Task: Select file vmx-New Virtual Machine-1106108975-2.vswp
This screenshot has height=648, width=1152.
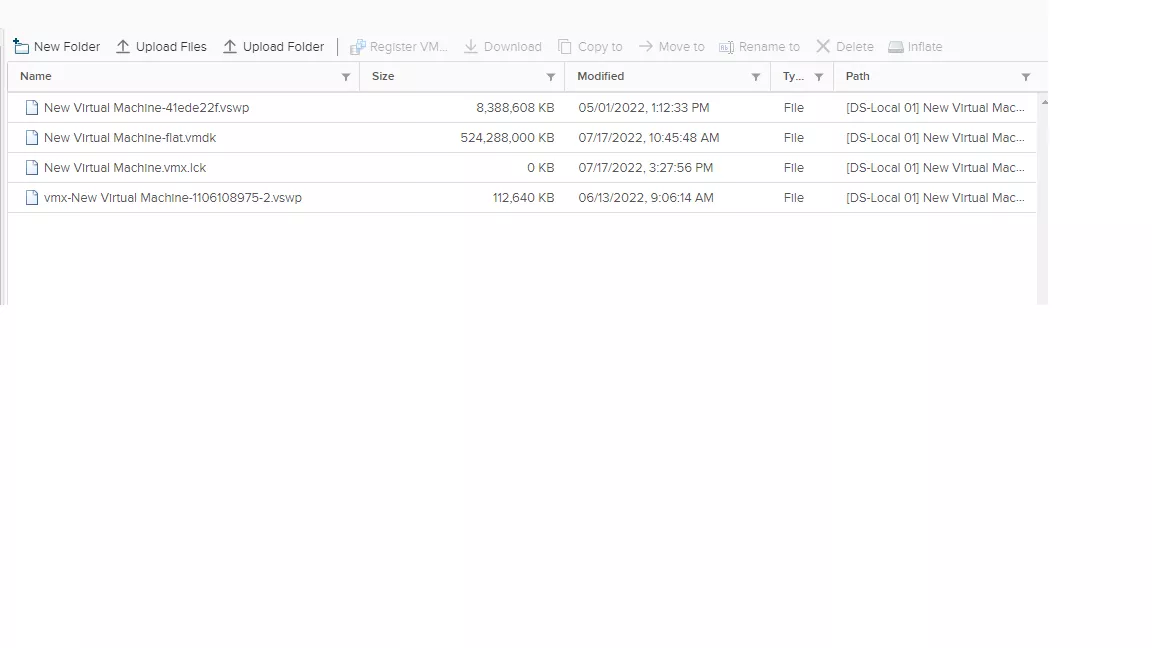Action: 173,198
